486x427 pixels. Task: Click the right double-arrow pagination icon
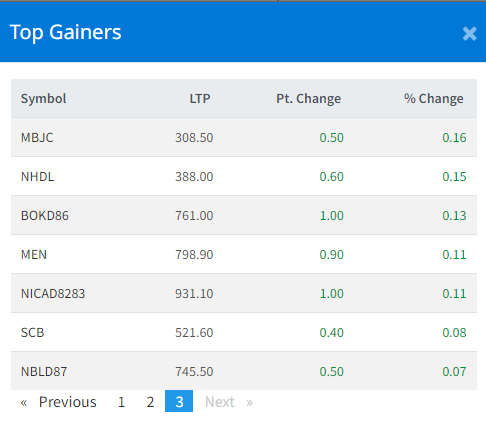(x=249, y=402)
